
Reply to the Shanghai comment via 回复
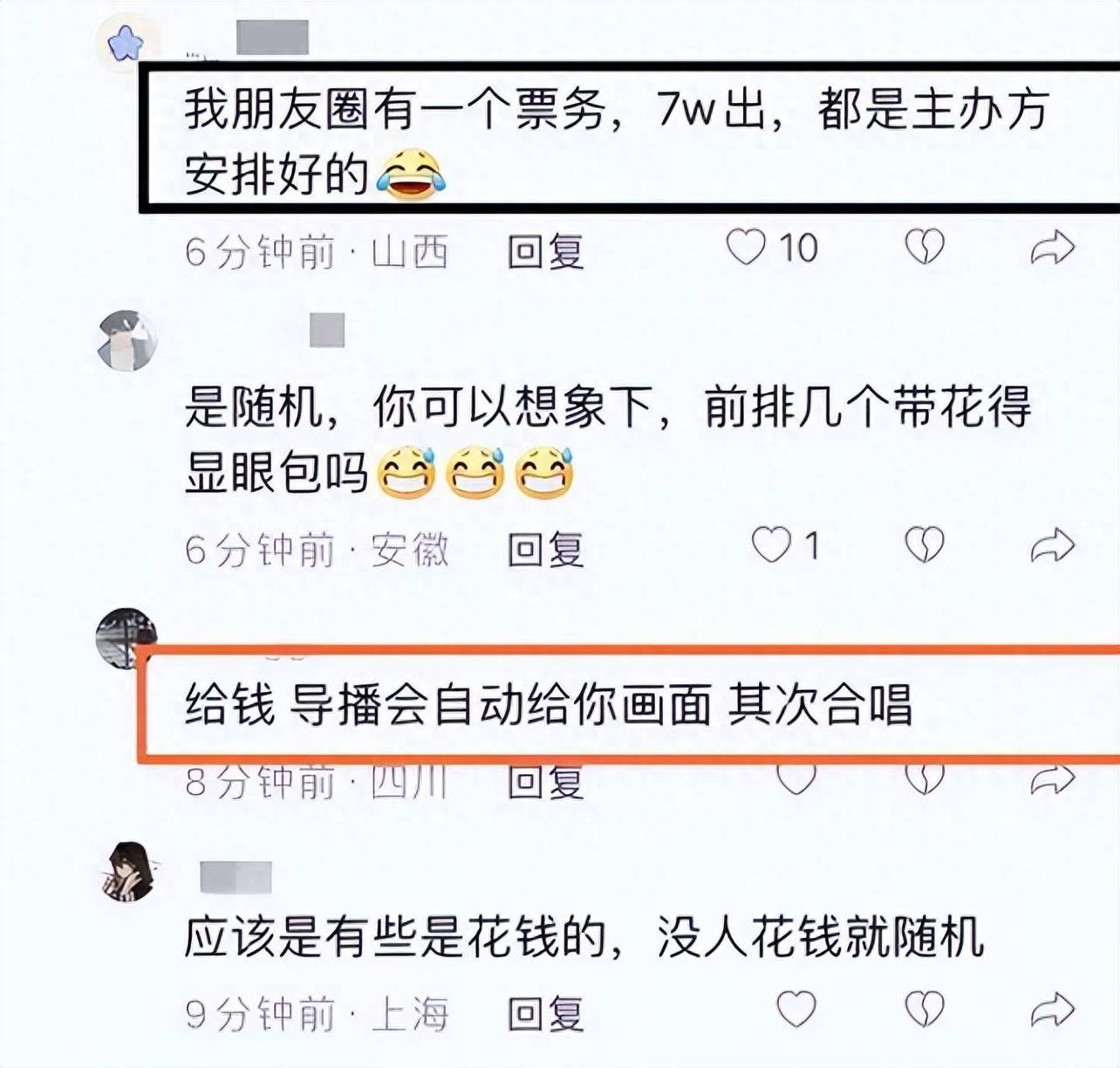coord(546,1014)
